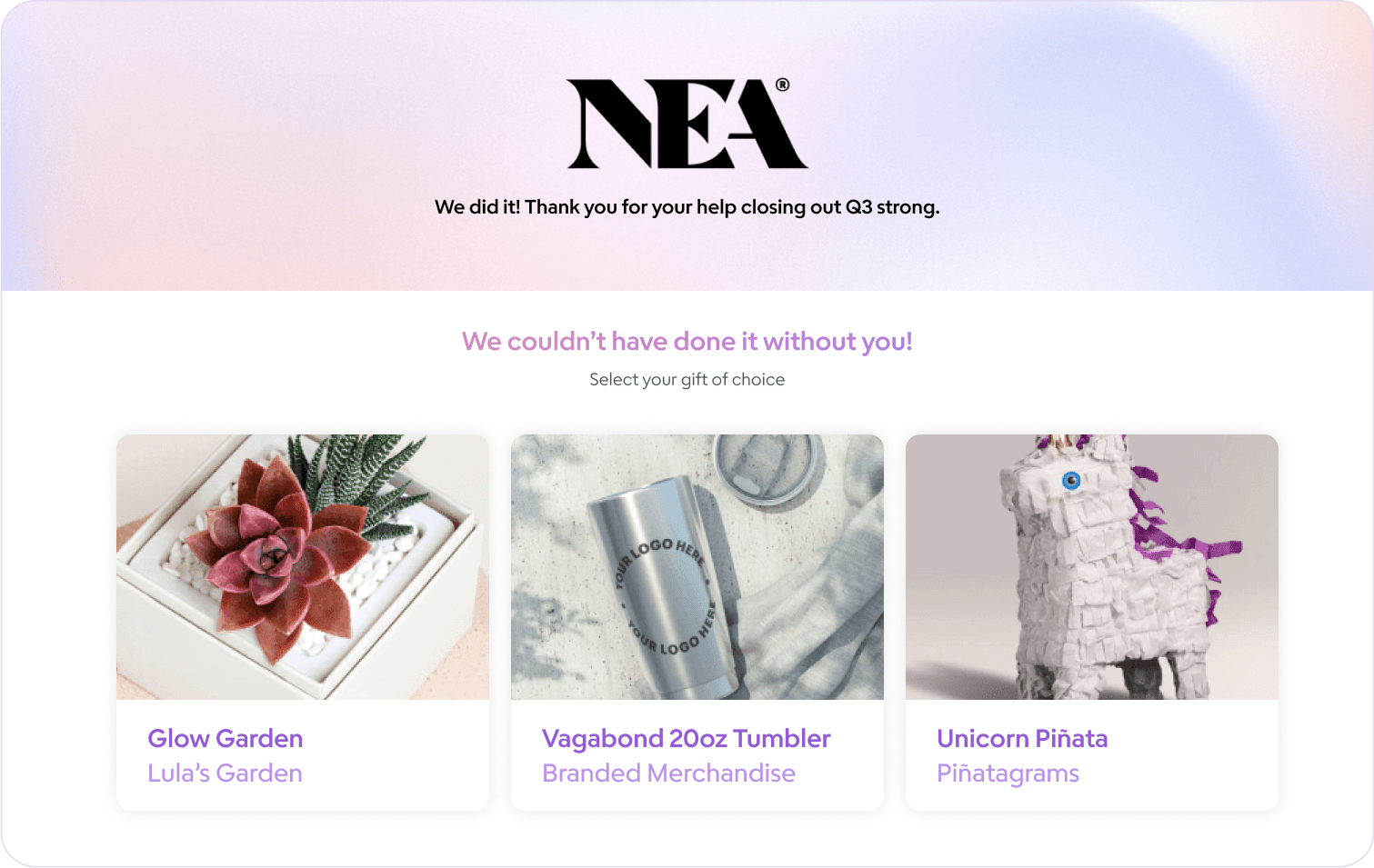Select the Unicorn Piñata gift title
The image size is (1374, 868).
(x=1022, y=738)
